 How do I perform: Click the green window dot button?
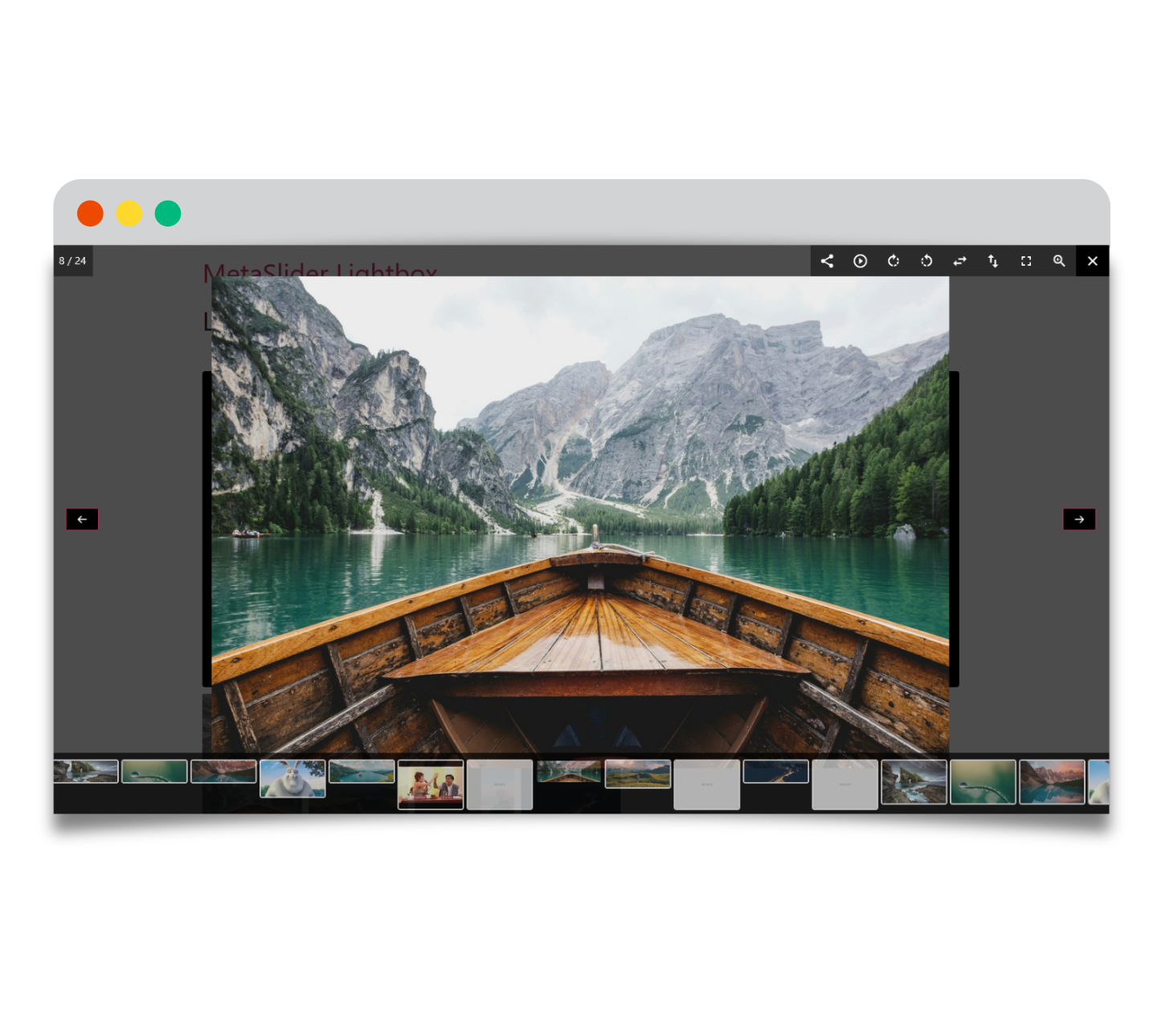(168, 214)
